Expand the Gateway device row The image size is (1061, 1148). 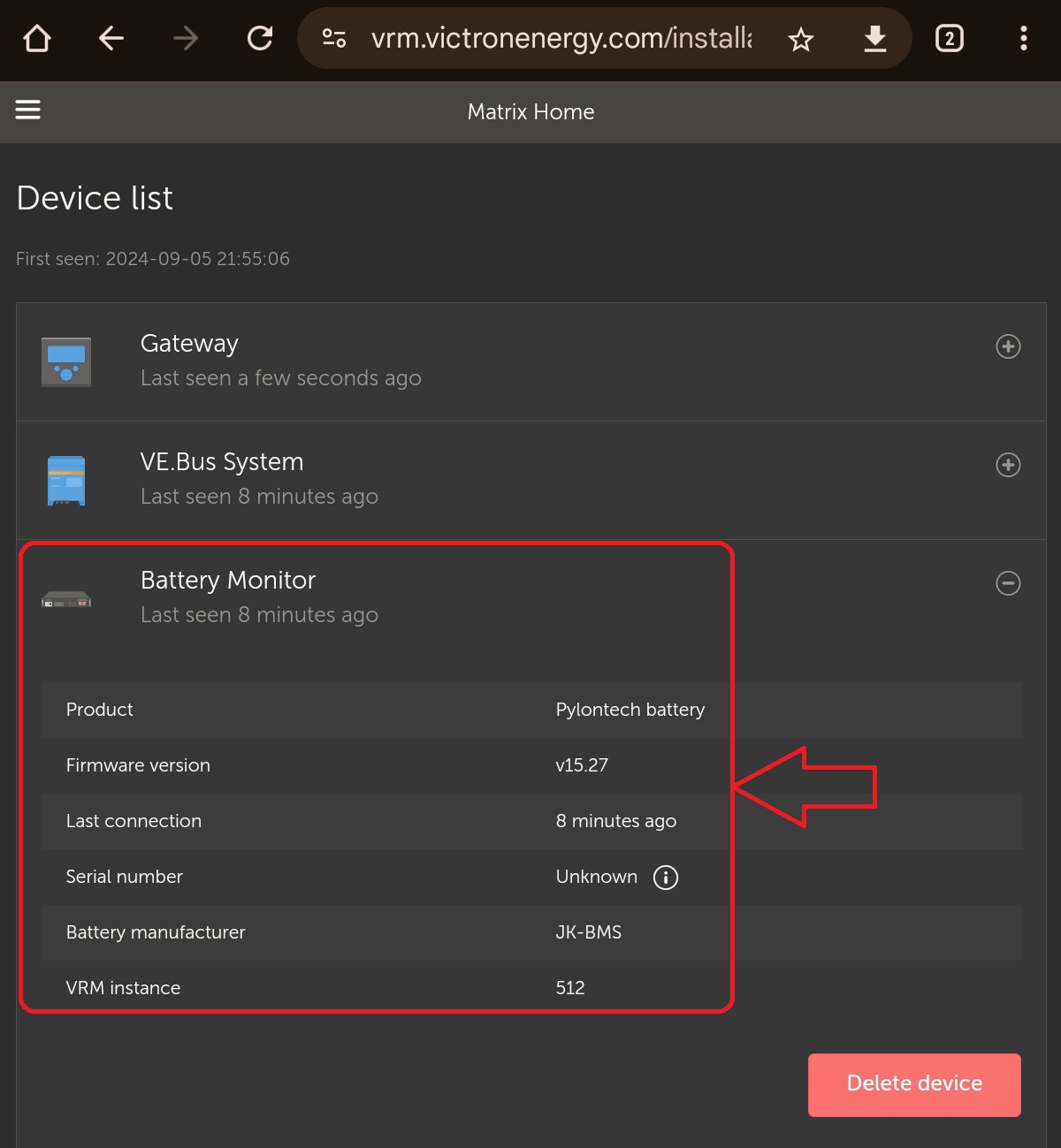coord(1008,346)
